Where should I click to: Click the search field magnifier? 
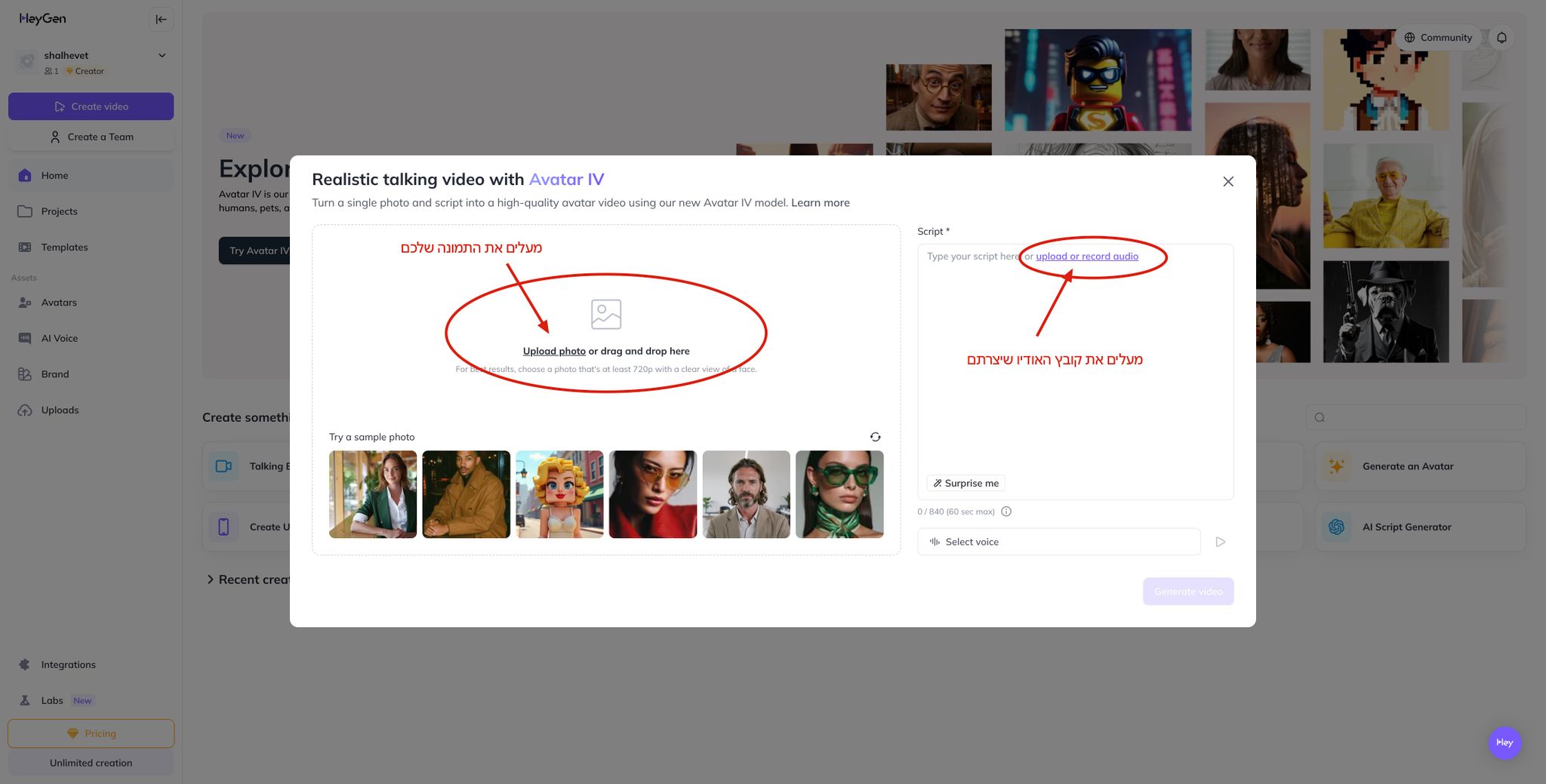(1320, 417)
